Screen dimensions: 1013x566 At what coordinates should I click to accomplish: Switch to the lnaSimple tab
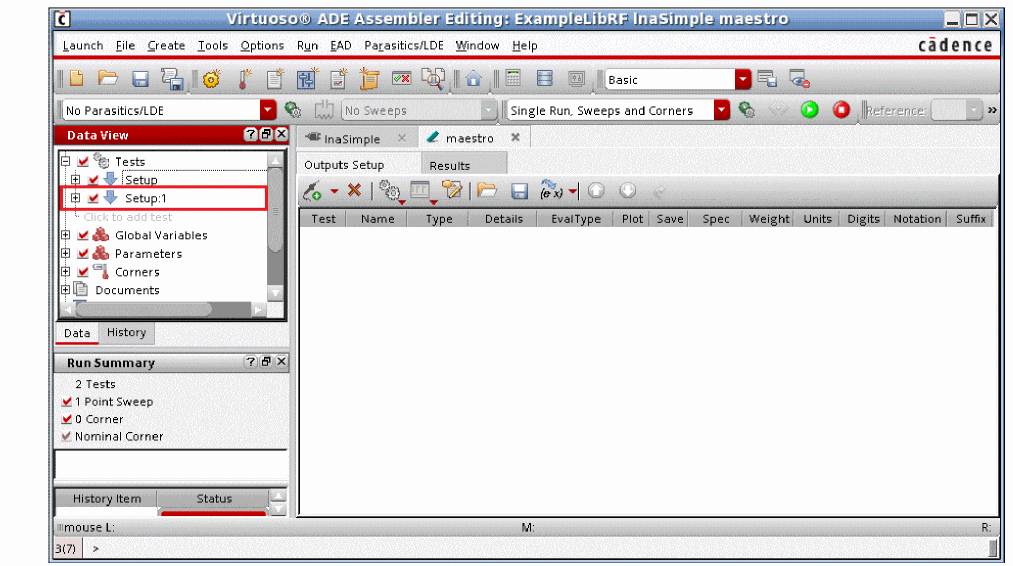[352, 138]
